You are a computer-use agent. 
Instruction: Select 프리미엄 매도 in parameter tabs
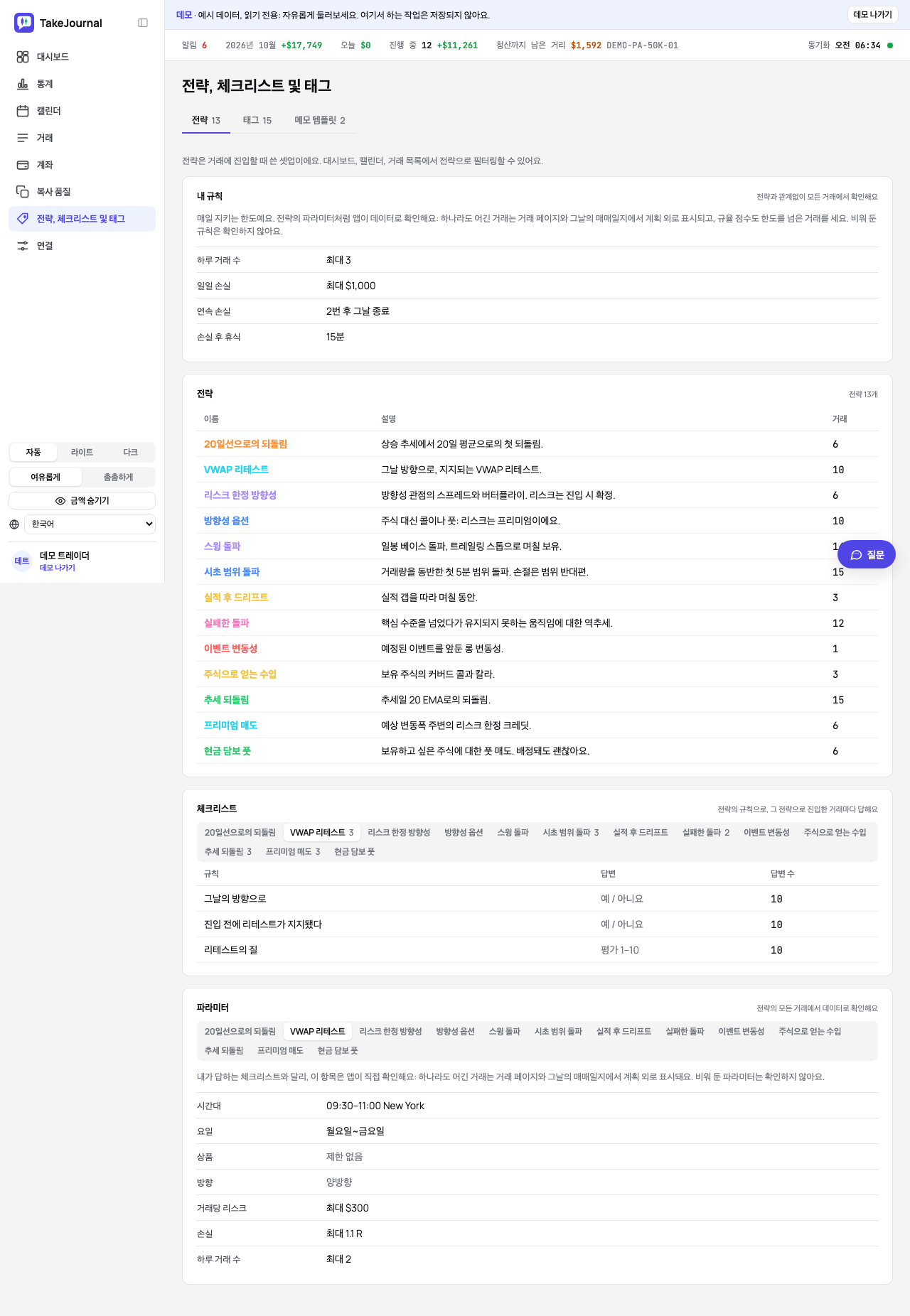[x=280, y=1051]
